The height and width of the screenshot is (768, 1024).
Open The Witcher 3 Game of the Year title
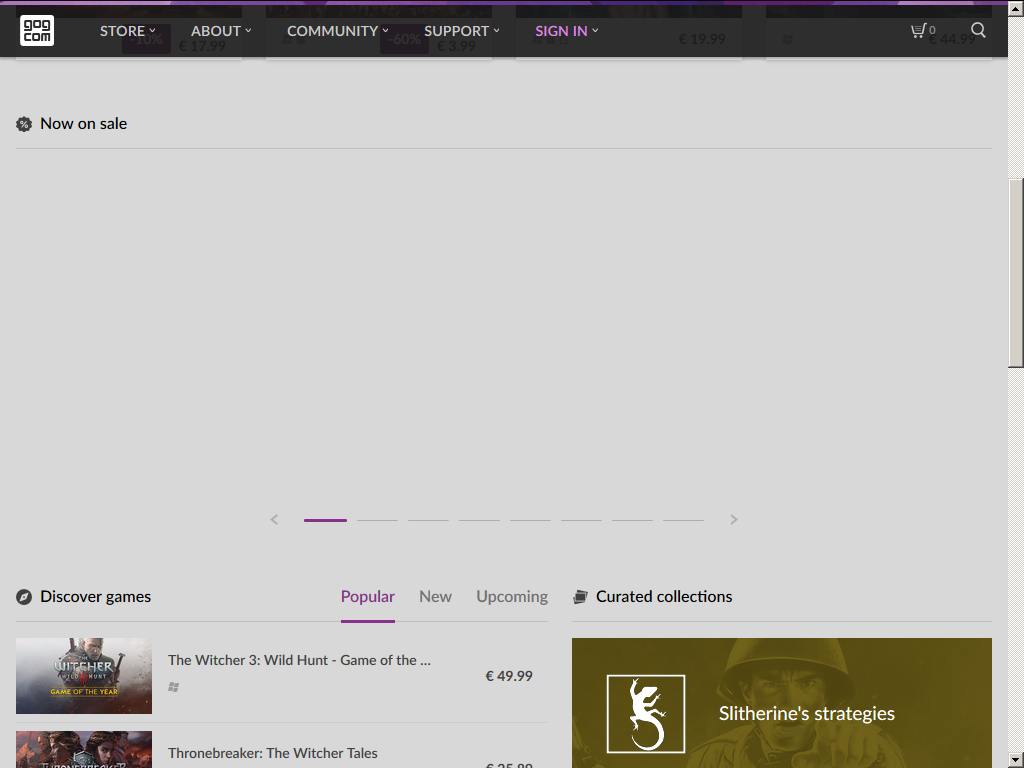click(x=299, y=660)
